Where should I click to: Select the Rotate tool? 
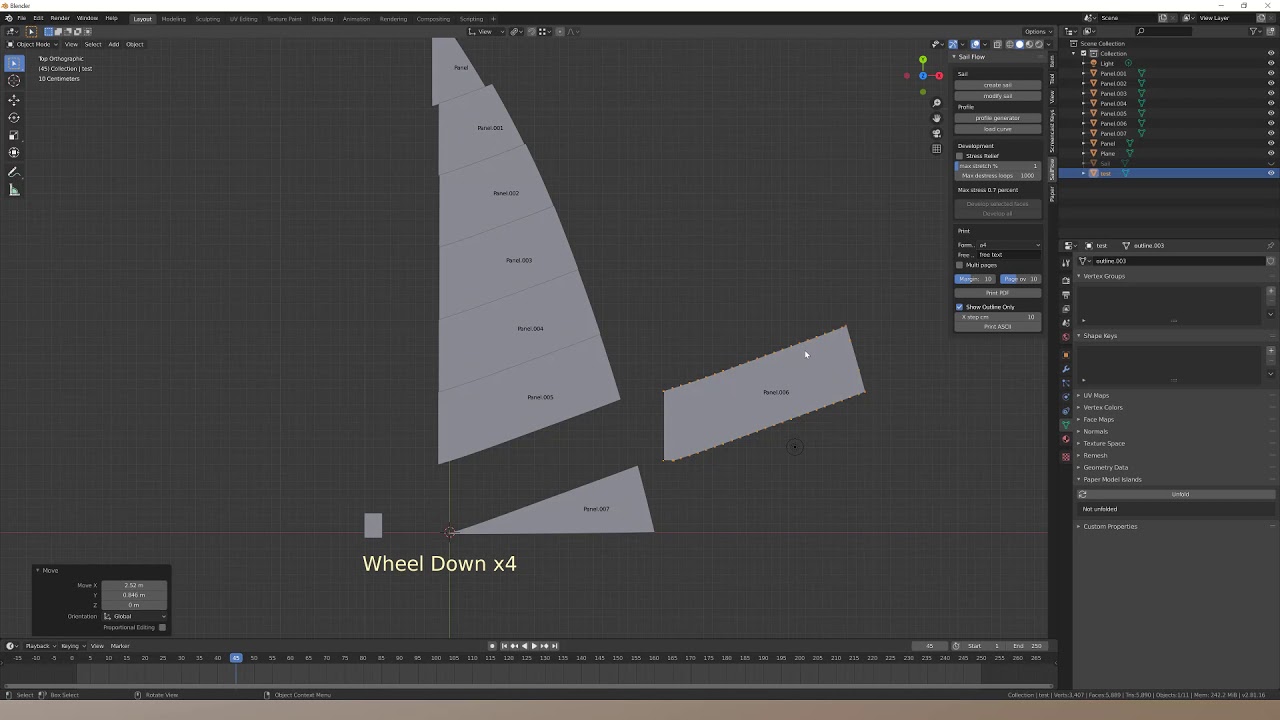[14, 117]
